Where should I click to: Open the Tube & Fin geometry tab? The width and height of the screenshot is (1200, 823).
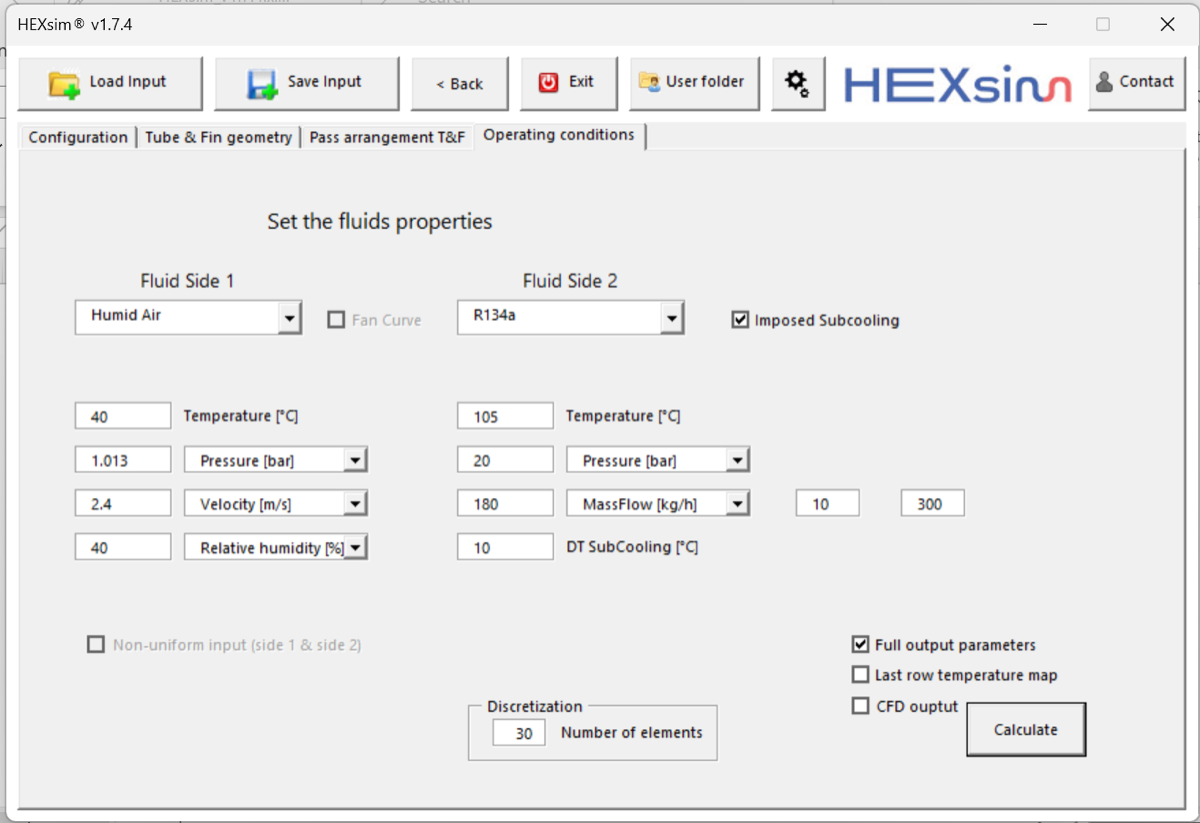pos(219,137)
